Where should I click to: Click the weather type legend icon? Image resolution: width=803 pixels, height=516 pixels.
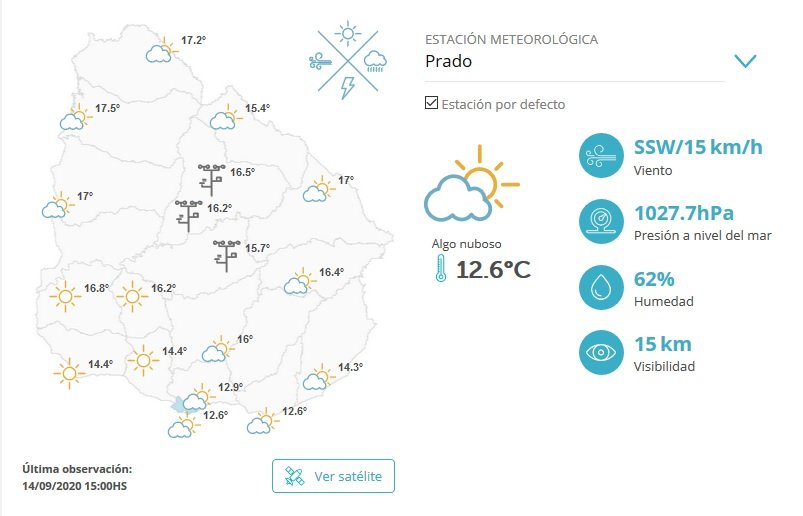point(348,60)
